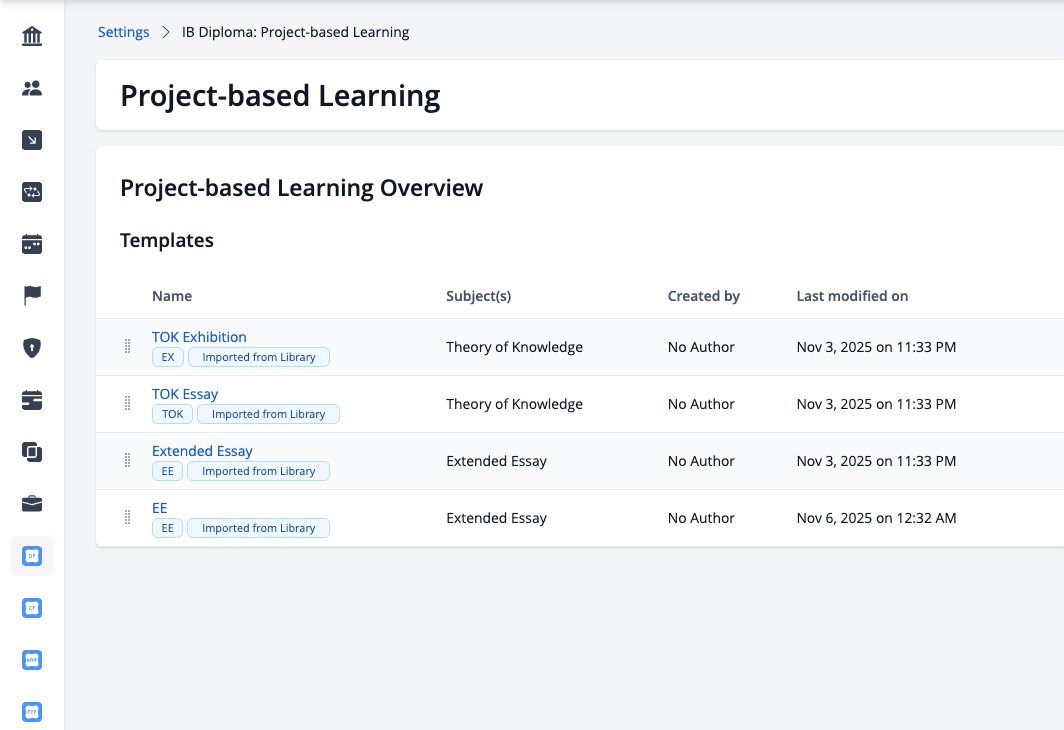Click the Templates section heading
This screenshot has height=730, width=1064.
(167, 240)
